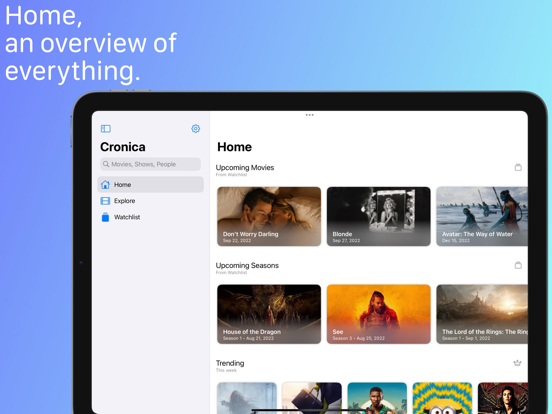The height and width of the screenshot is (414, 552).
Task: Select the Watchlist blue icon
Action: pyautogui.click(x=105, y=217)
